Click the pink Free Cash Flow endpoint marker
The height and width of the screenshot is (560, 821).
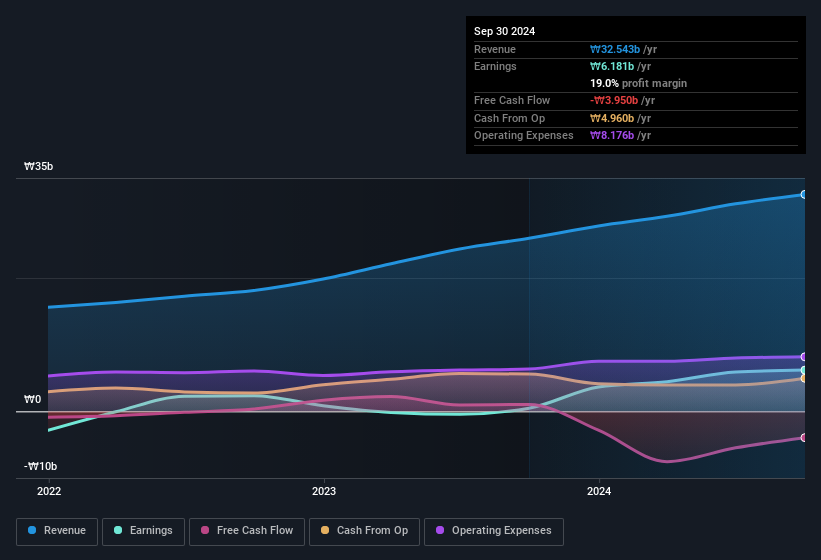803,438
